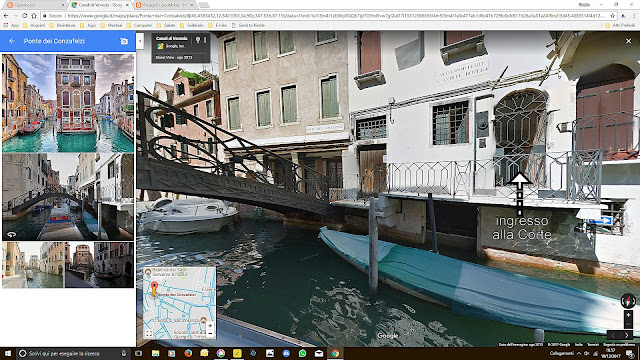Open the dark gondola photo thumbnail
This screenshot has width=640, height=360.
pos(99,265)
